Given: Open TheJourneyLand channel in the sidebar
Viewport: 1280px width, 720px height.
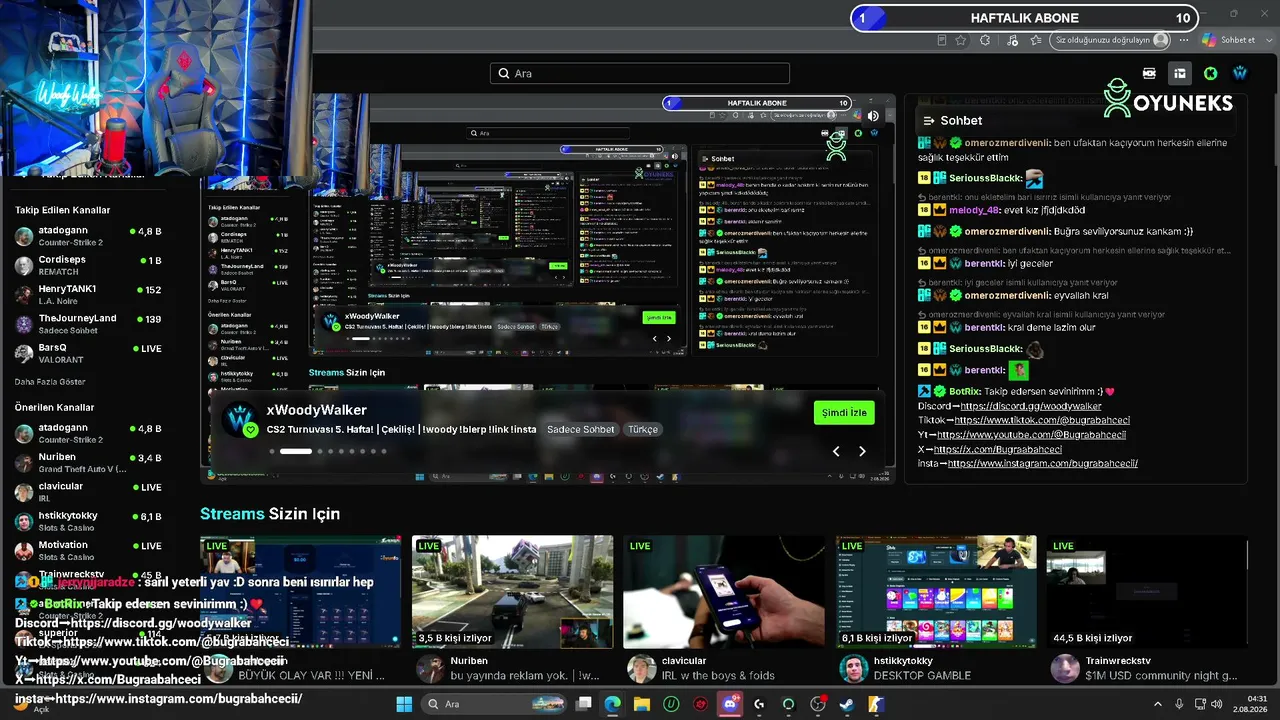Looking at the screenshot, I should click(88, 323).
